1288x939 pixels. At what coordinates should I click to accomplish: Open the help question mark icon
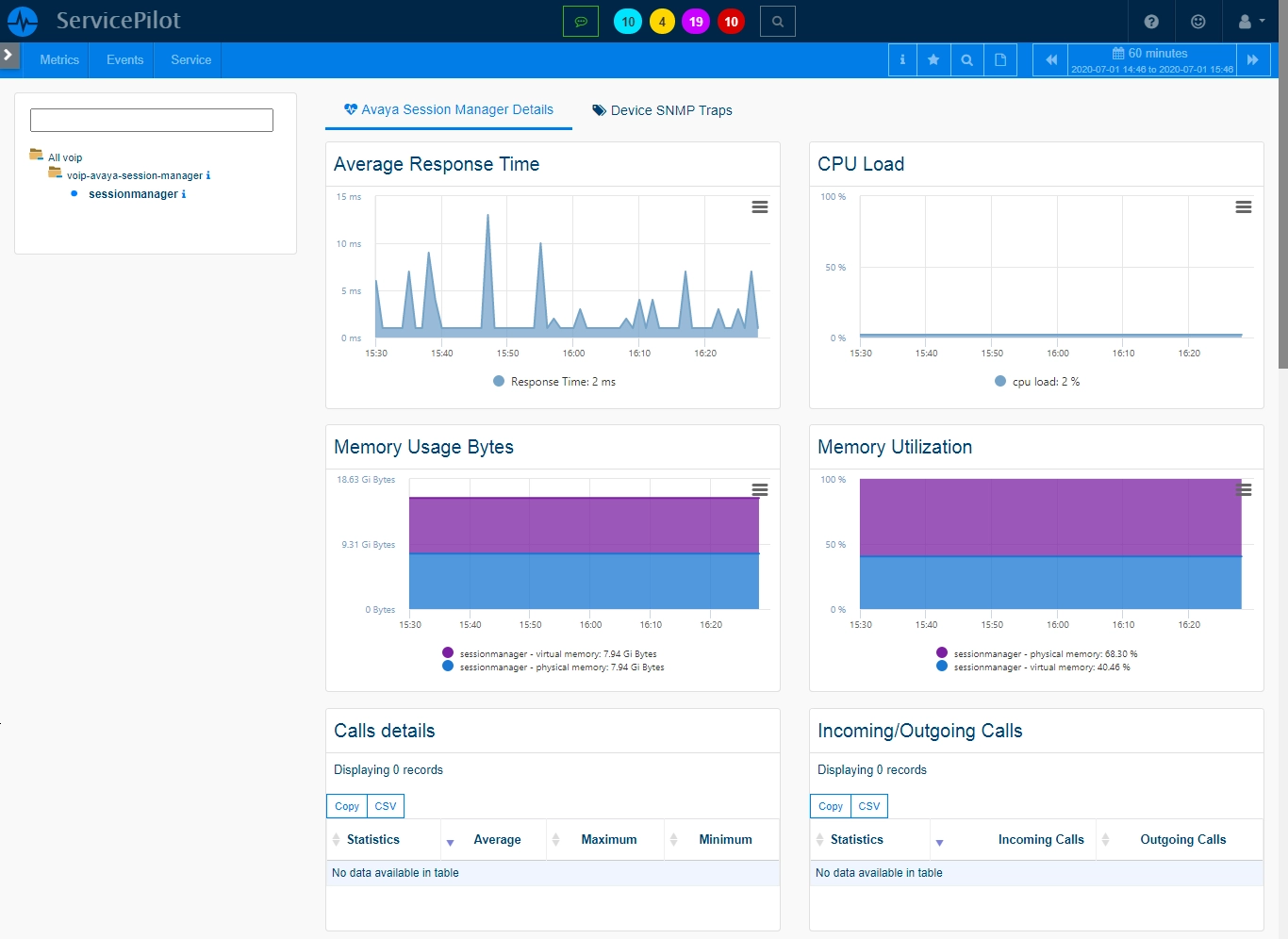(1151, 22)
